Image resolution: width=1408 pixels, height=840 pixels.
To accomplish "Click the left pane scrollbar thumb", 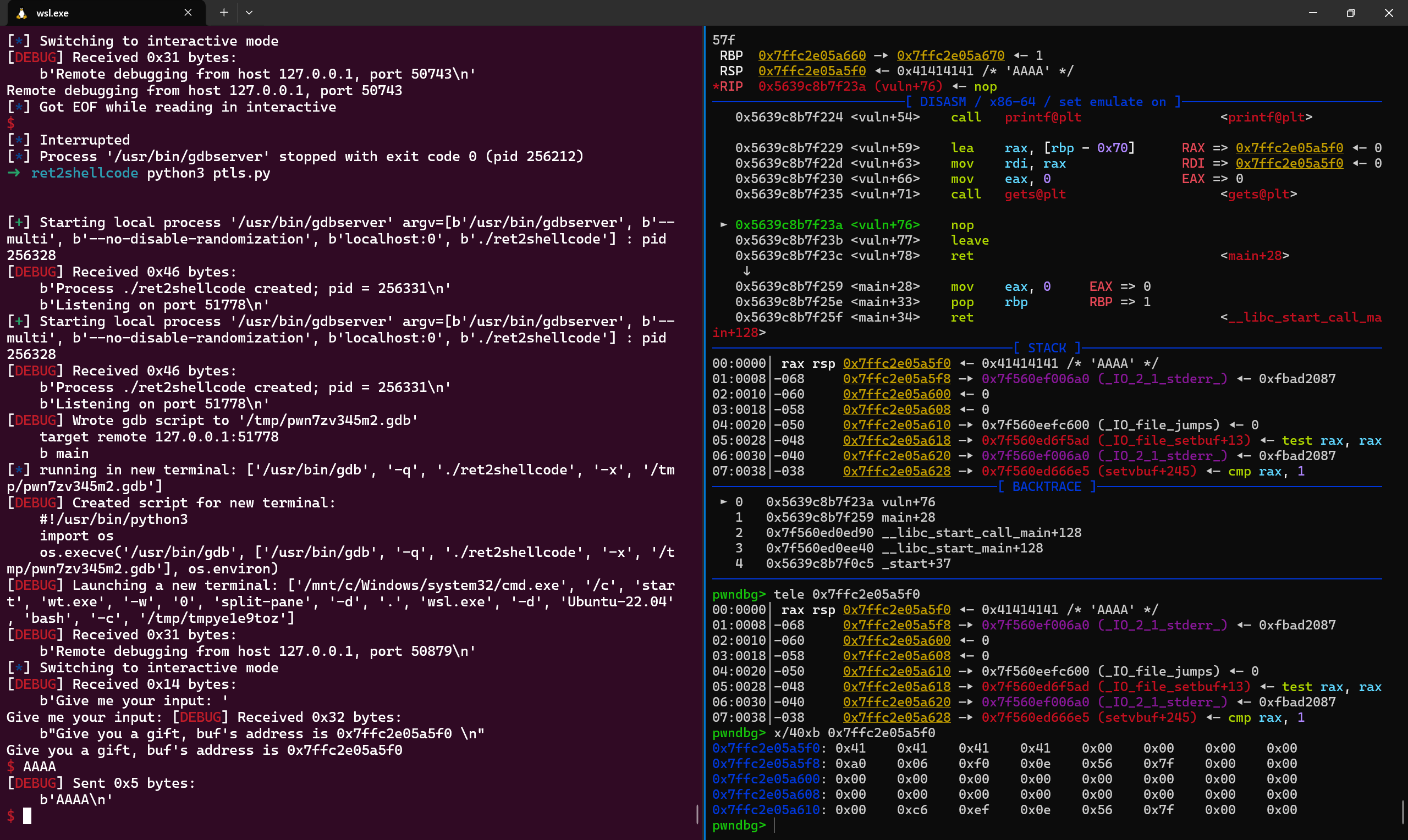I will 697,814.
